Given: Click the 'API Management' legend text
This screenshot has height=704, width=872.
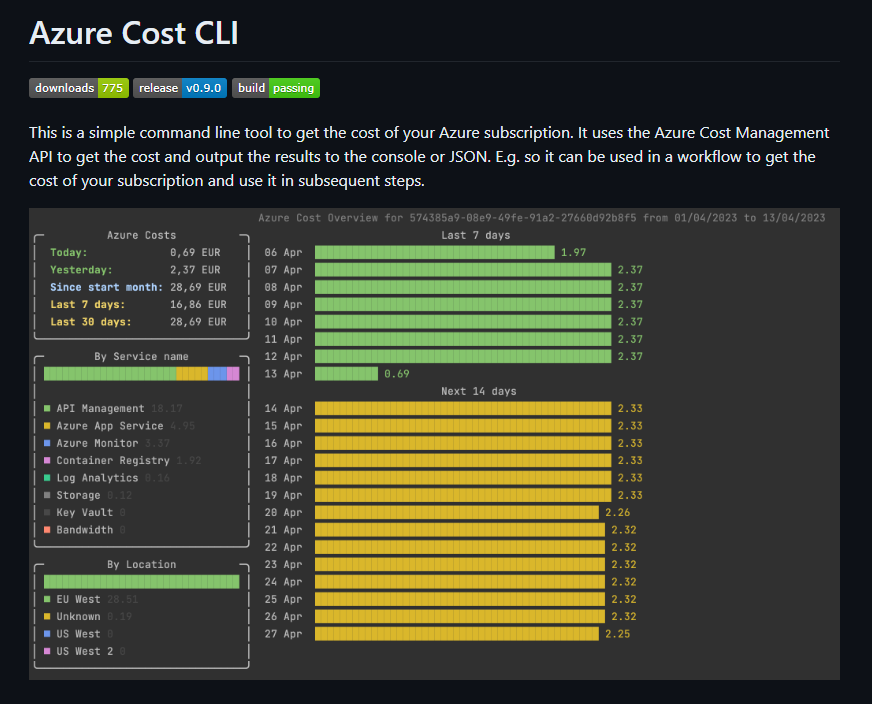Looking at the screenshot, I should 100,408.
